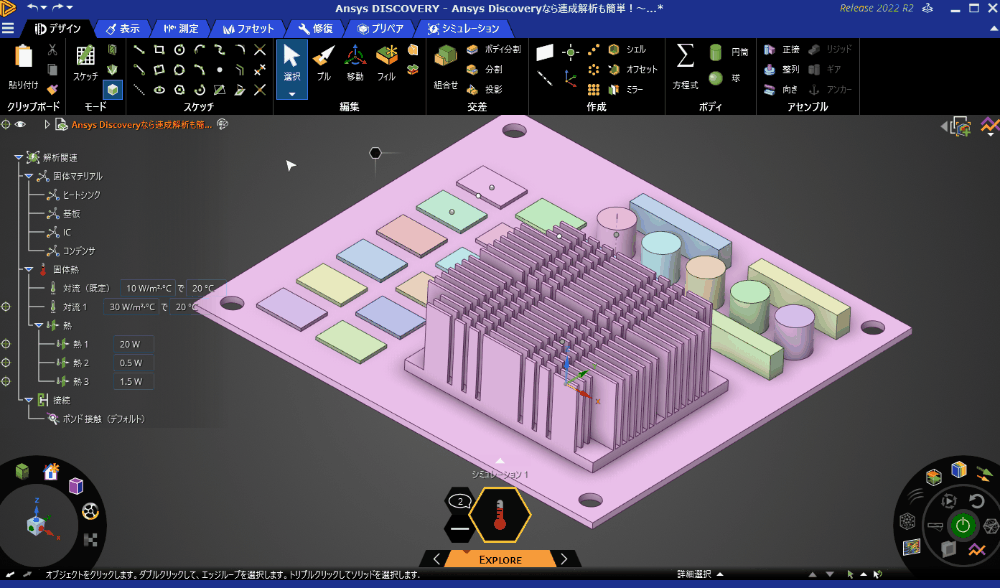This screenshot has width=1000, height=588.
Task: Click the plane creation icon
Action: [x=545, y=52]
